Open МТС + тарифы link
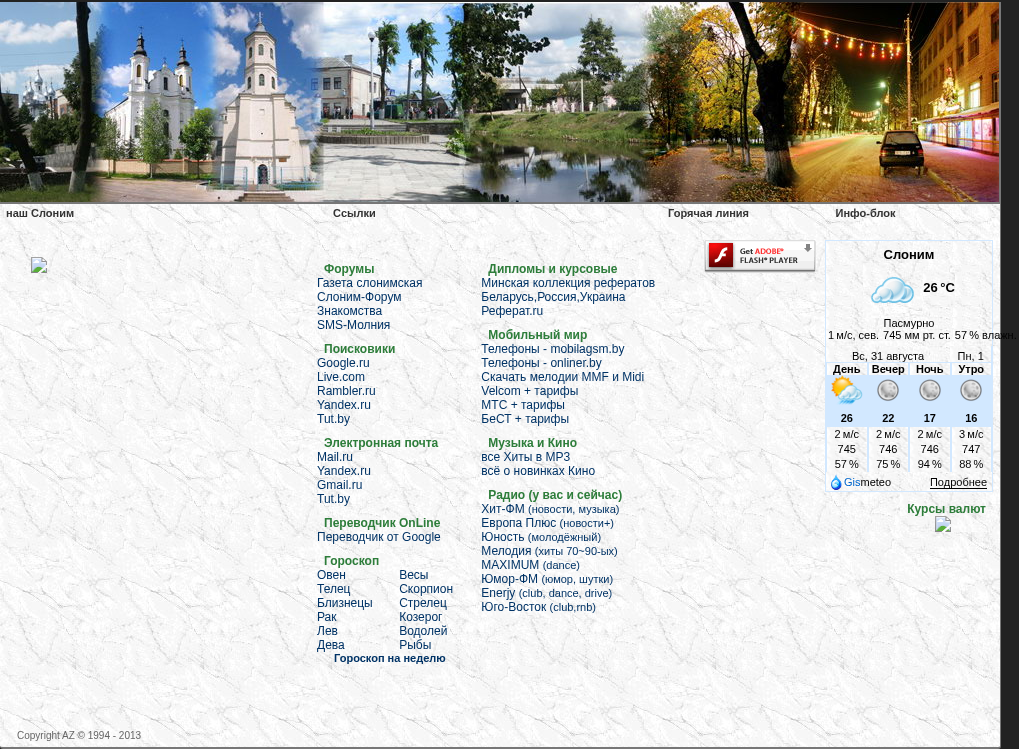Screen dimensions: 1019x749 (x=523, y=405)
